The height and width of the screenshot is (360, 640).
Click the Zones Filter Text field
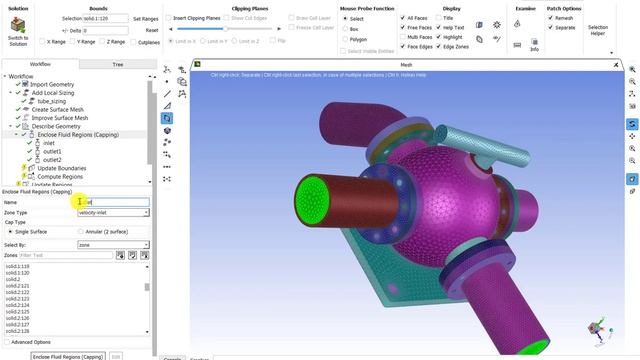(x=66, y=255)
